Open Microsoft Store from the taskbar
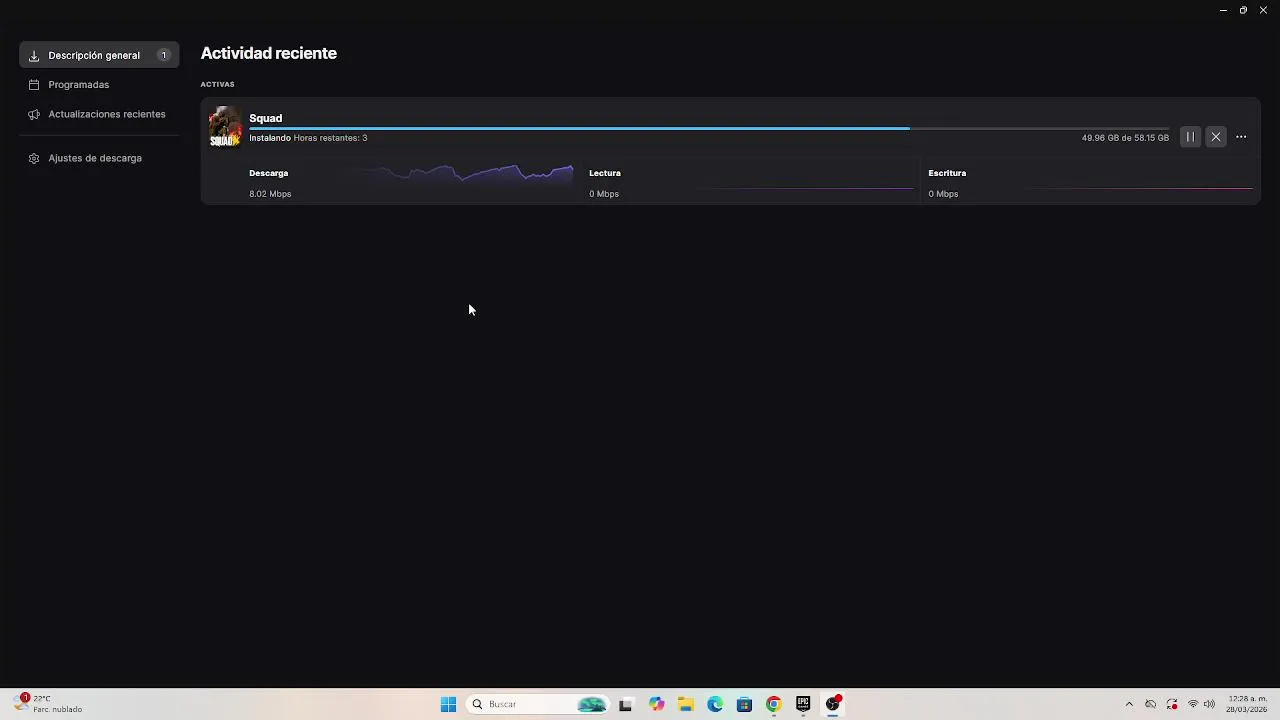Image resolution: width=1280 pixels, height=720 pixels. 744,704
